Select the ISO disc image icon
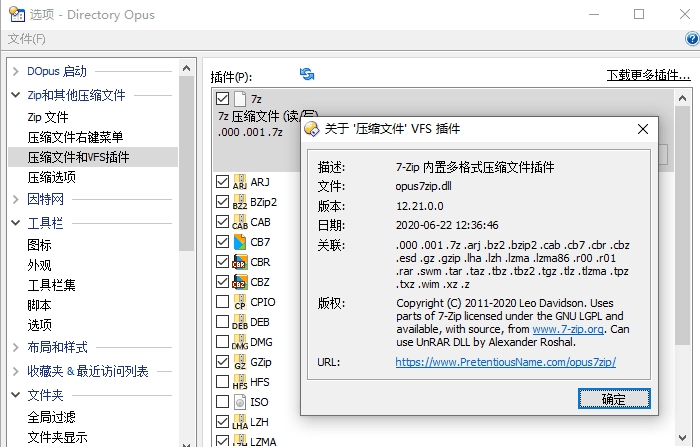 [240, 402]
